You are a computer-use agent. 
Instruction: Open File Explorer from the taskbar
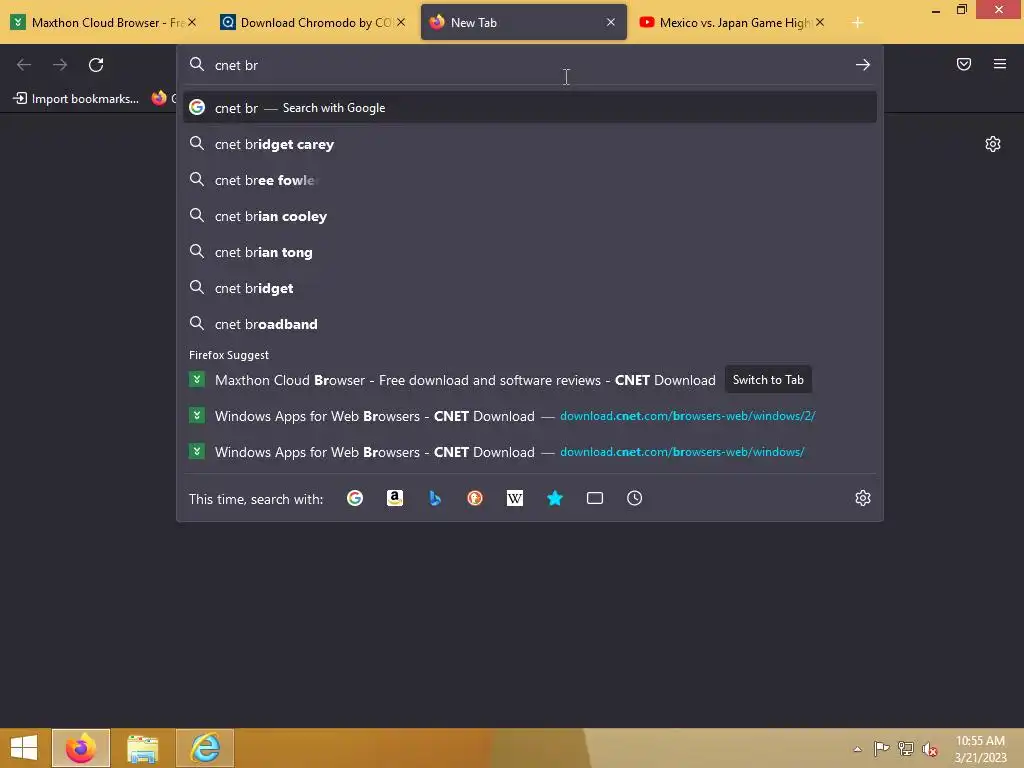pyautogui.click(x=143, y=748)
